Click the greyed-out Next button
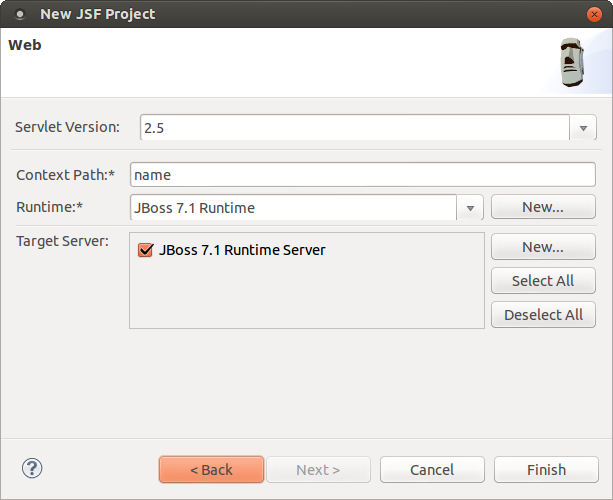 [x=318, y=470]
